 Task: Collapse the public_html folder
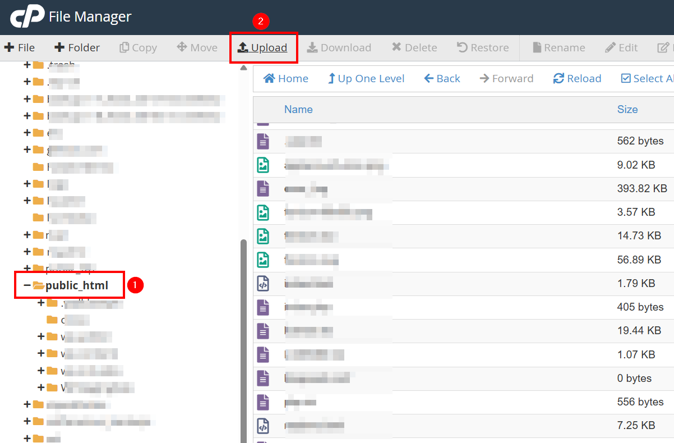pyautogui.click(x=27, y=285)
